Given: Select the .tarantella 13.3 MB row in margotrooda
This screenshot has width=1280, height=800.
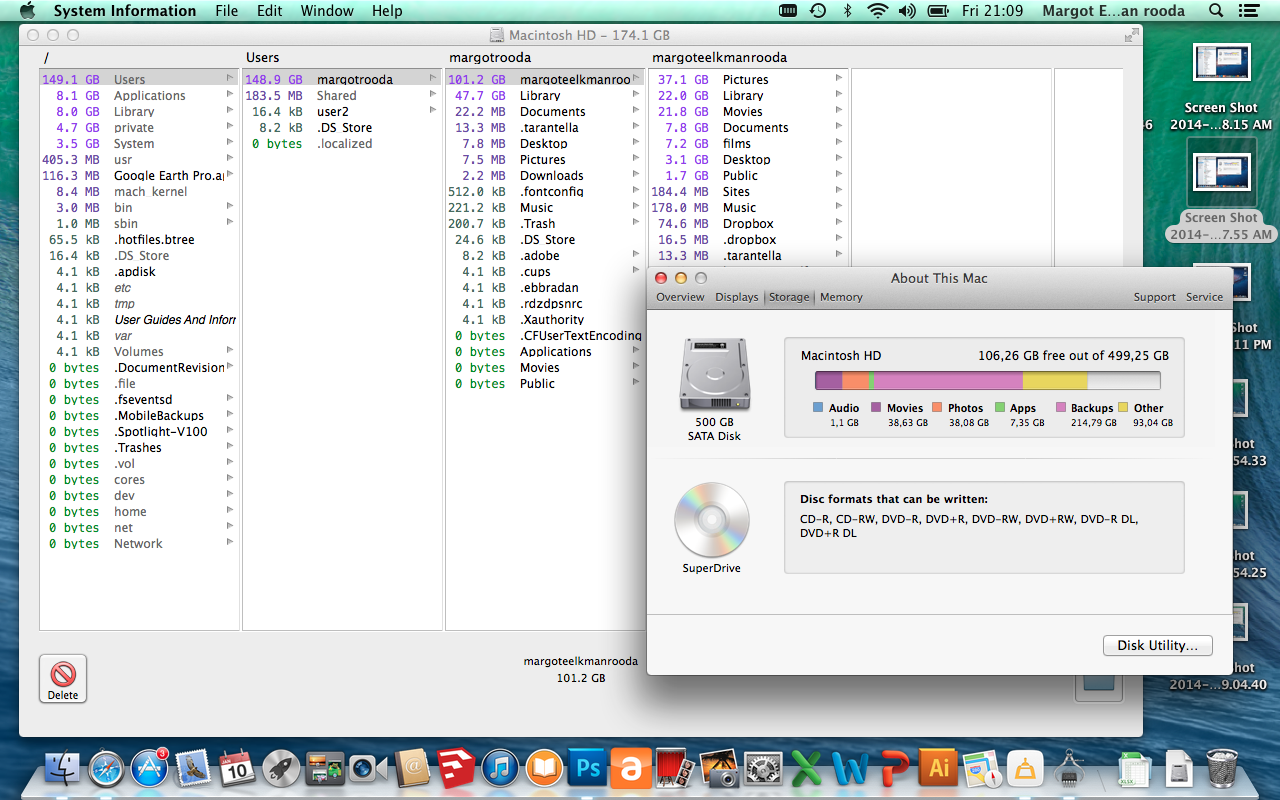Looking at the screenshot, I should (545, 127).
